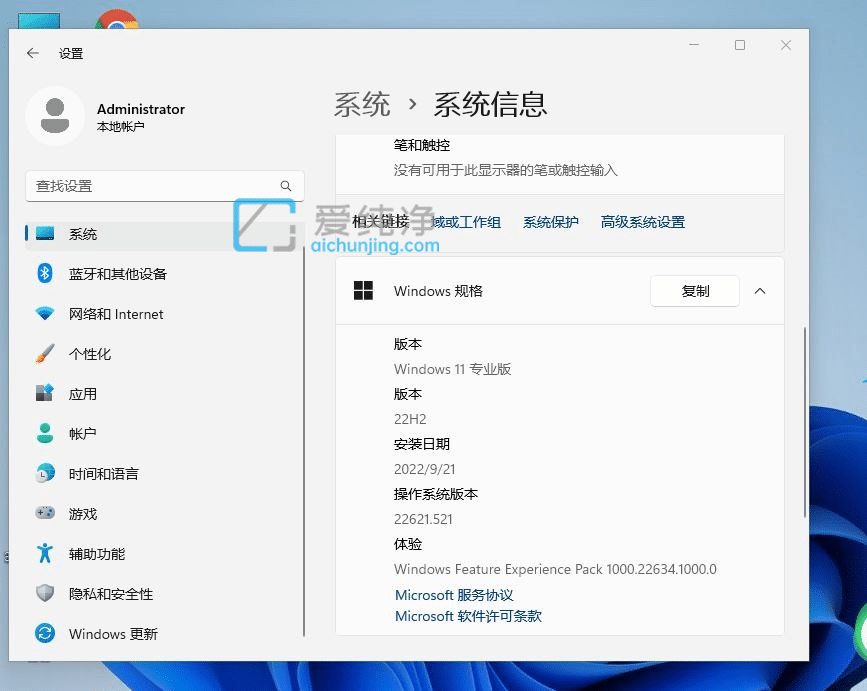Click the 系统 breadcrumb at the top
Viewport: 867px width, 691px height.
coord(362,104)
